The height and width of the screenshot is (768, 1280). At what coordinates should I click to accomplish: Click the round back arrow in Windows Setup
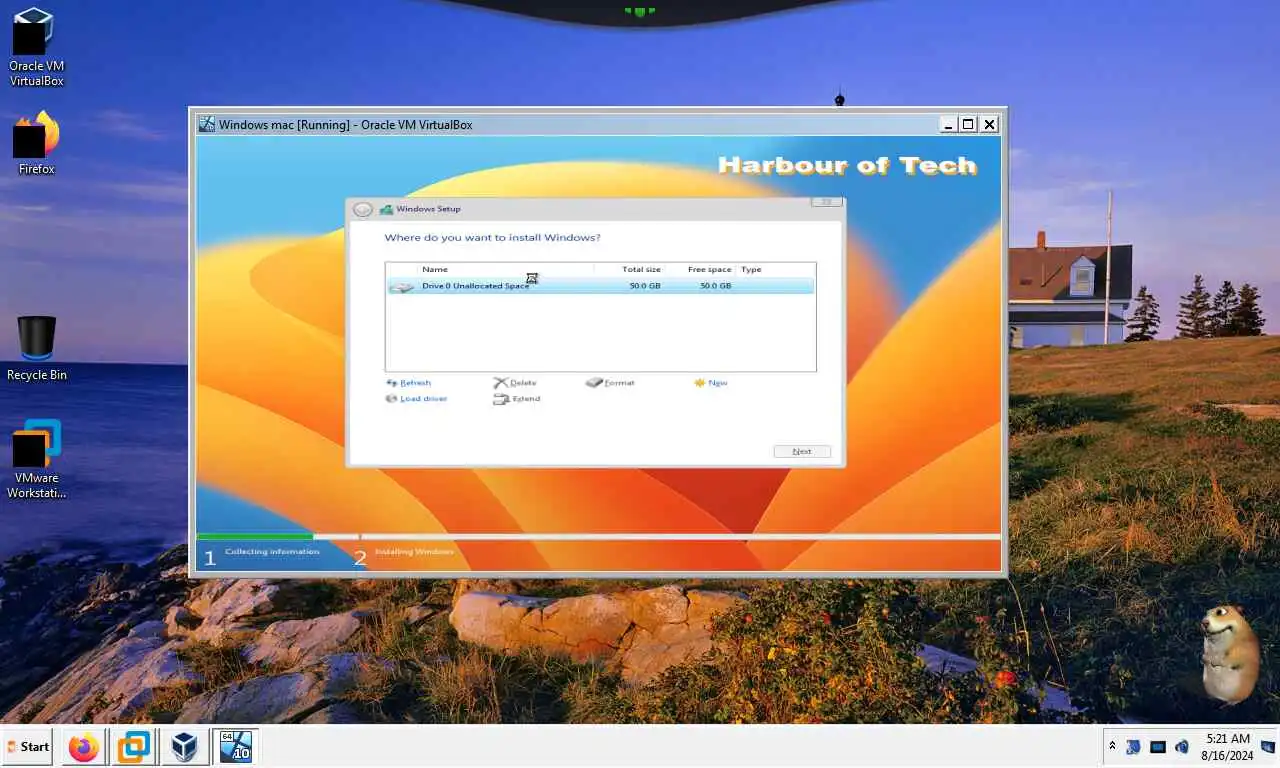363,209
